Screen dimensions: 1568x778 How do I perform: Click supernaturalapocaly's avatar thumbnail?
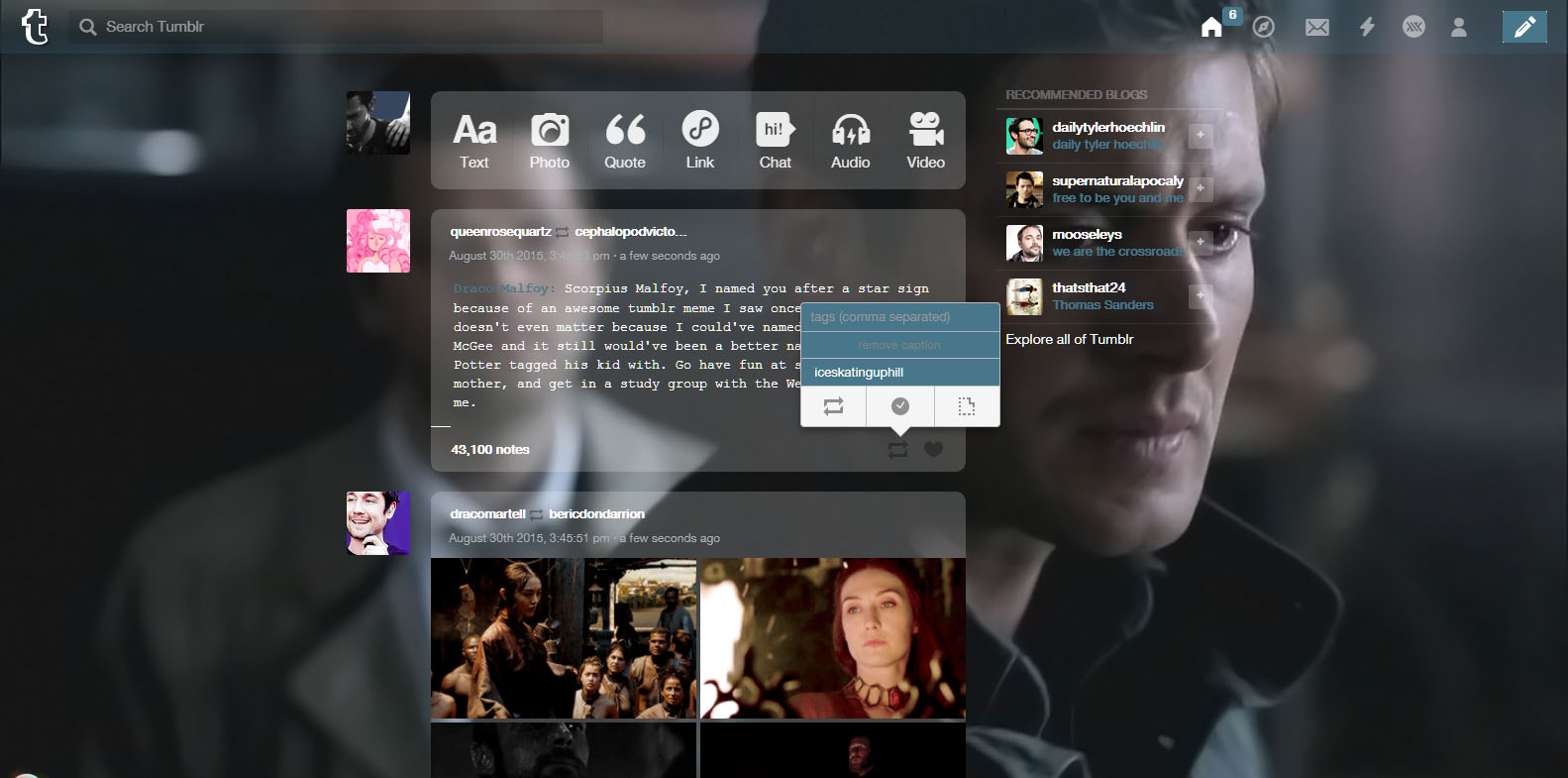tap(1024, 189)
